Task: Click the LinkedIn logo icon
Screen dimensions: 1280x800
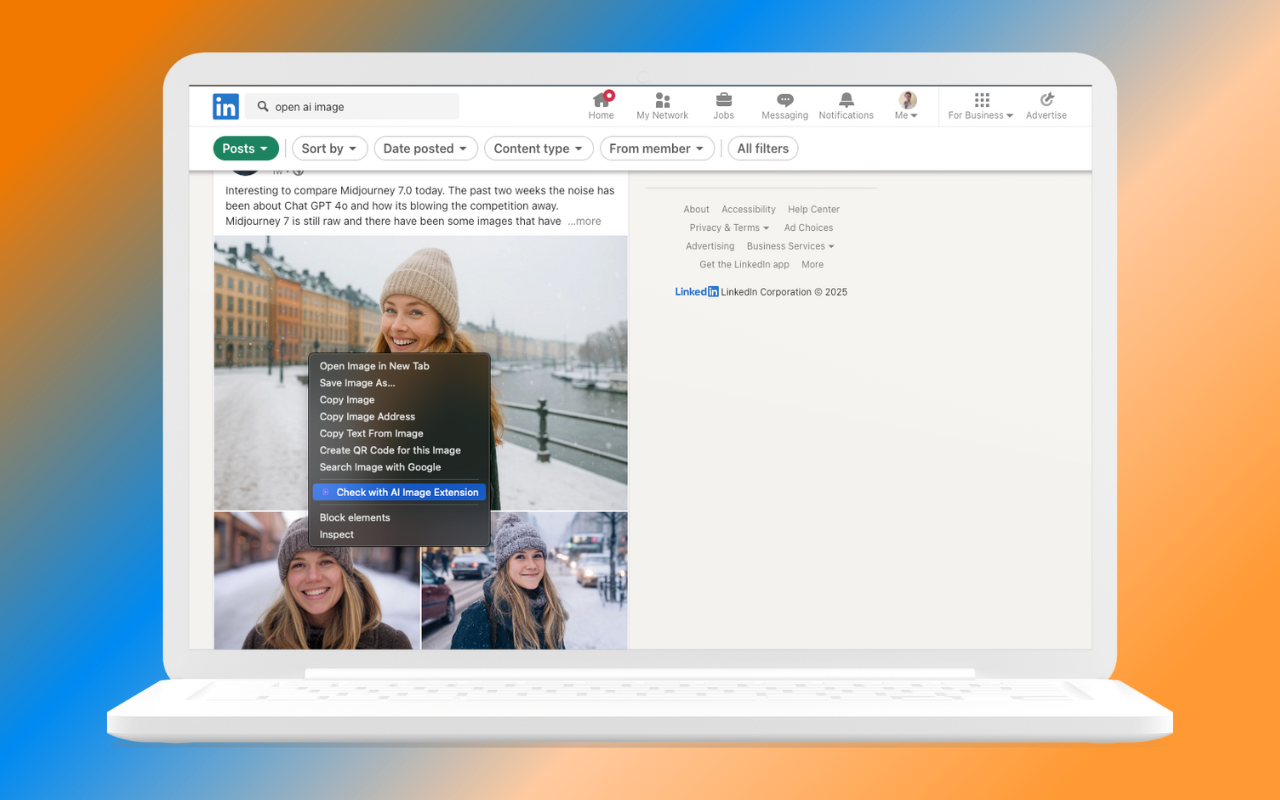Action: (225, 106)
